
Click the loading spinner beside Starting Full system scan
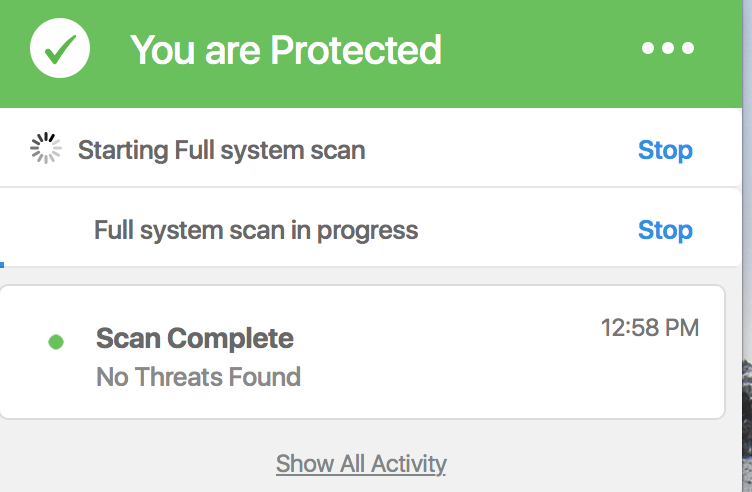[x=46, y=148]
